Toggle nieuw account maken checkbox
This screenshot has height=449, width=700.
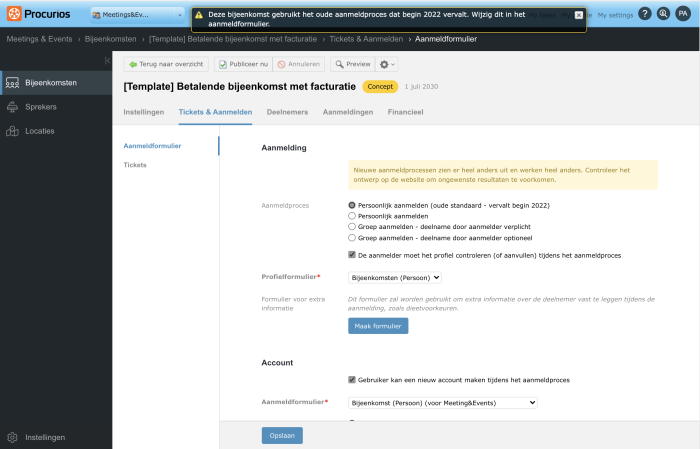pos(352,380)
